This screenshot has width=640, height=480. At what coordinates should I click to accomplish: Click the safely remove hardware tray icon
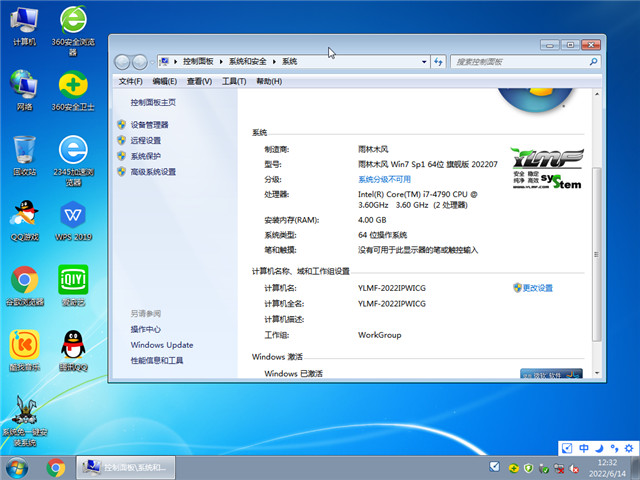pos(544,469)
